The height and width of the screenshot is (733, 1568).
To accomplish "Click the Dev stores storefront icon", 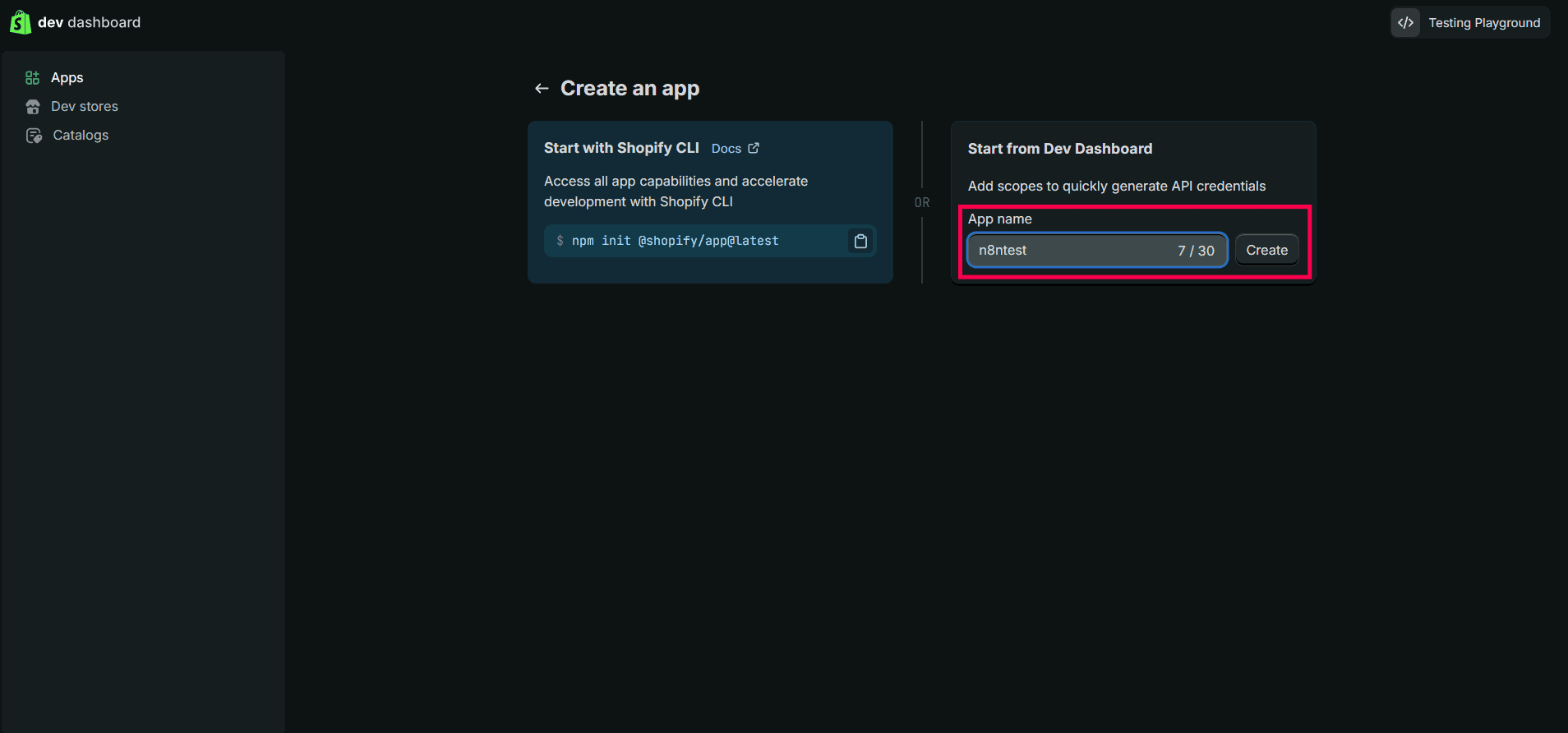I will point(33,107).
